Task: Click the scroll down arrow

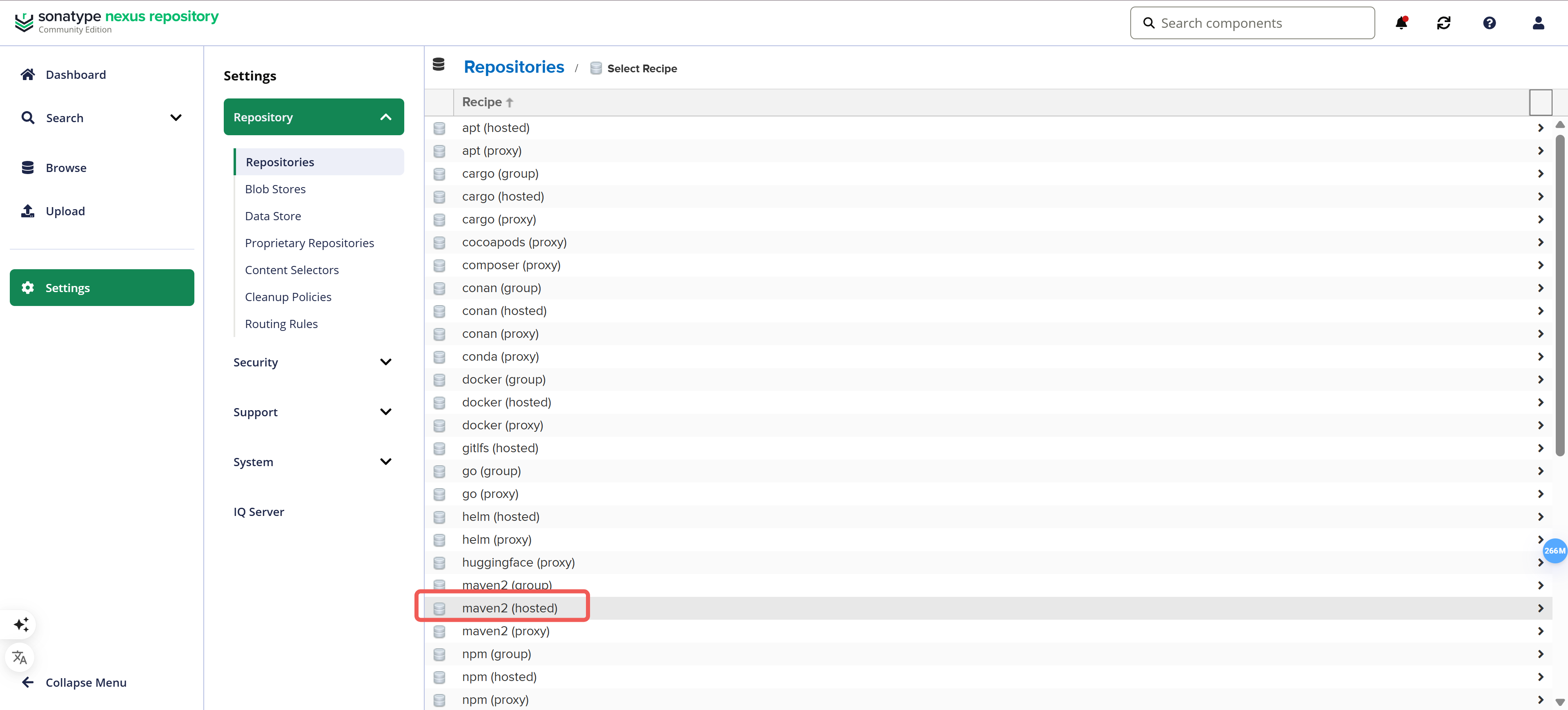Action: (1559, 702)
